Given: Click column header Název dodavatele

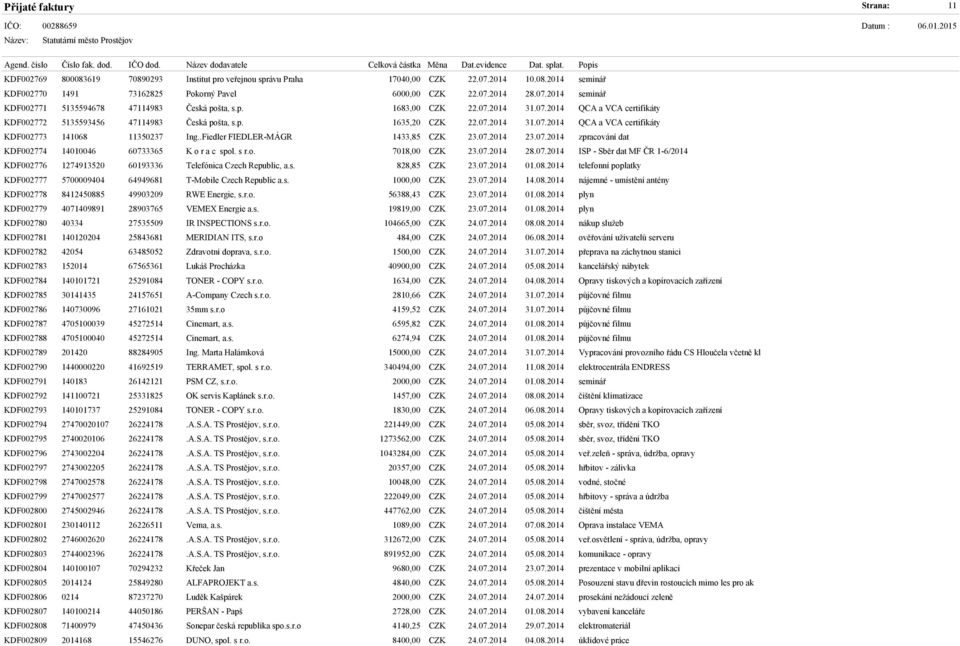Looking at the screenshot, I should 217,65.
